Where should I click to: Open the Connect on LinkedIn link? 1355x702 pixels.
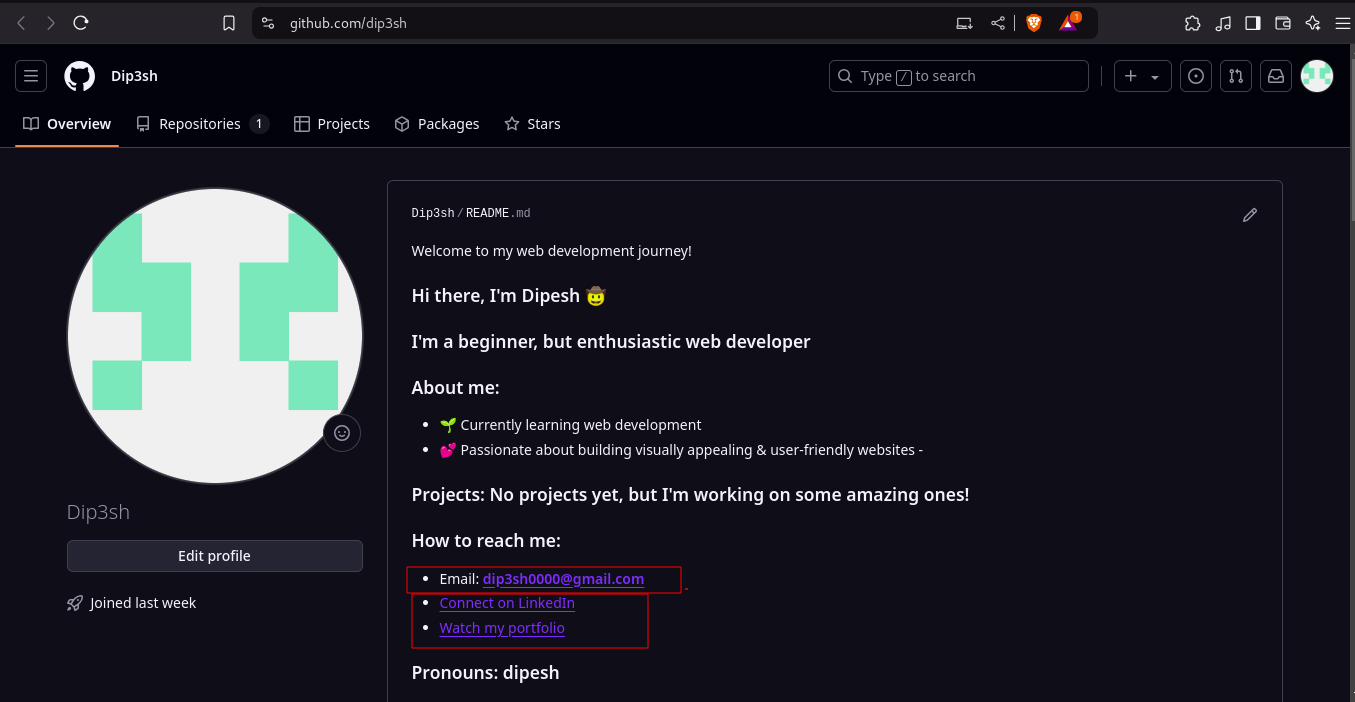pos(506,602)
